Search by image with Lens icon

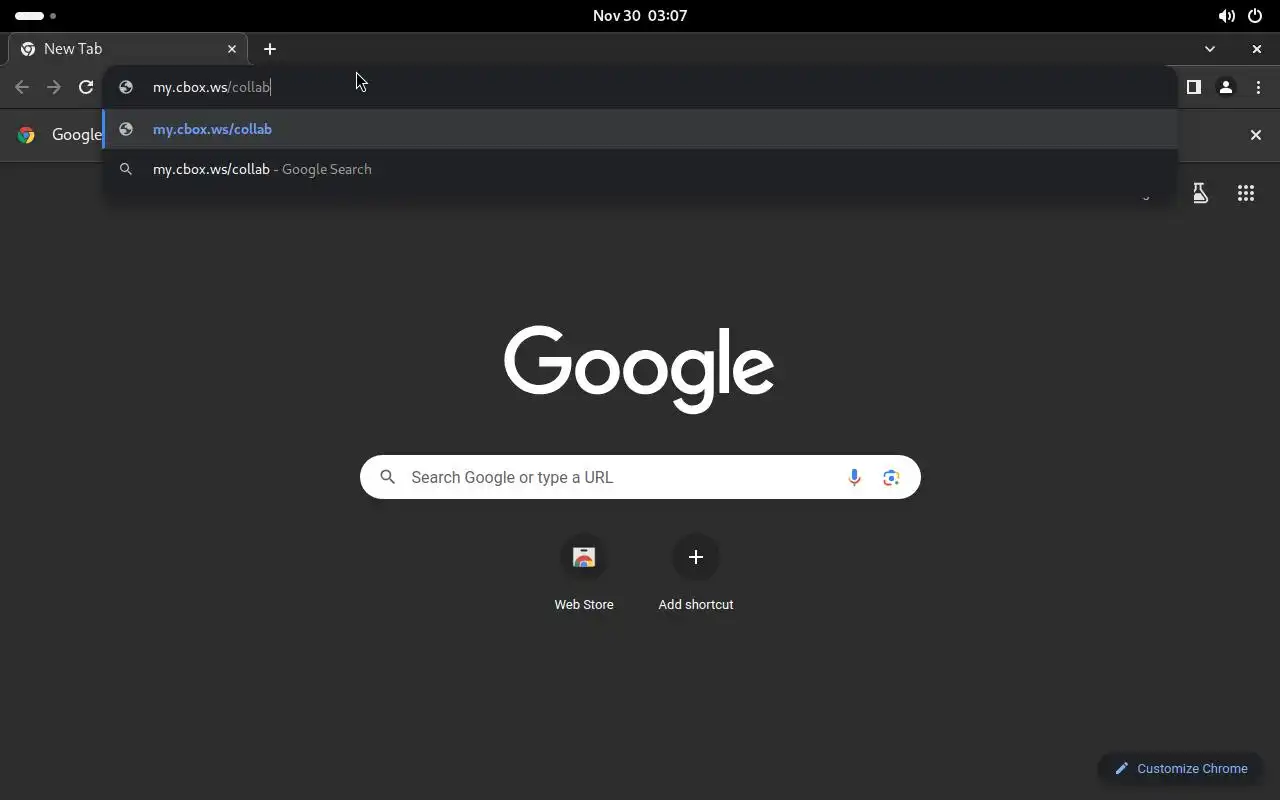[891, 478]
